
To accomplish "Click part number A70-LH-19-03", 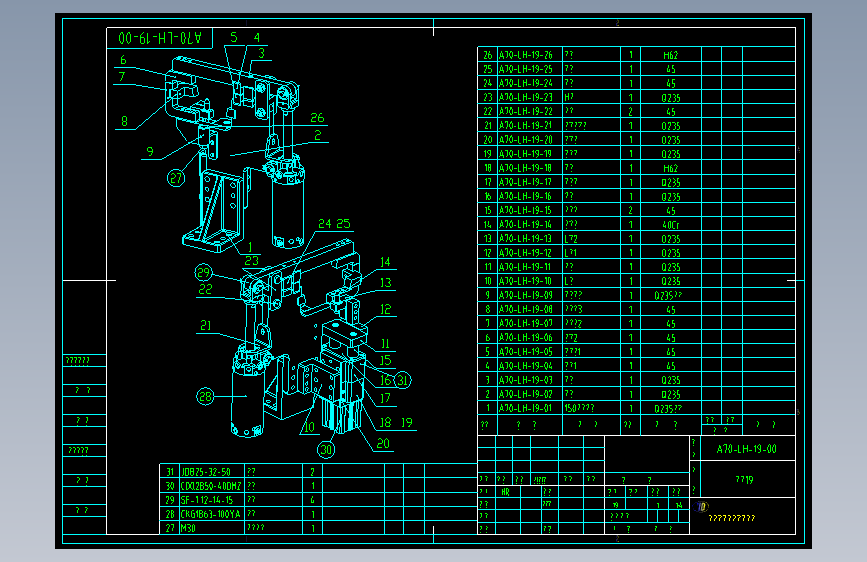I will tap(525, 380).
